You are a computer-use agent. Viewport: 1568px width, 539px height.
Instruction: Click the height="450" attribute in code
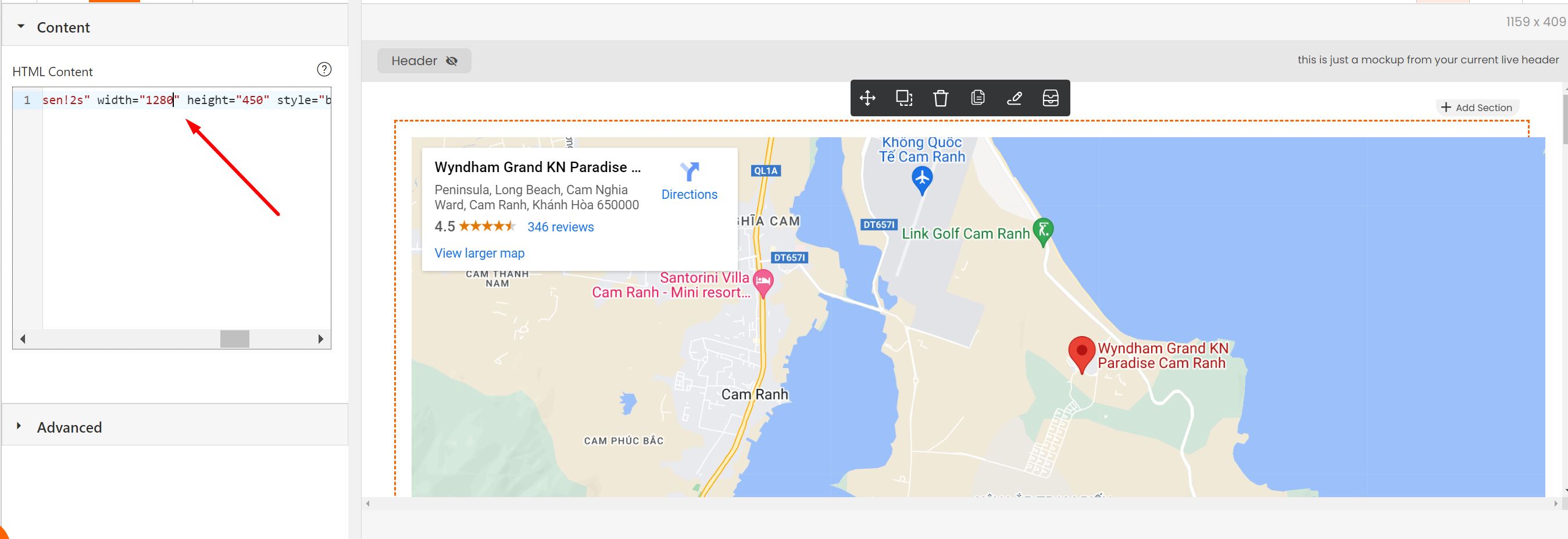228,100
